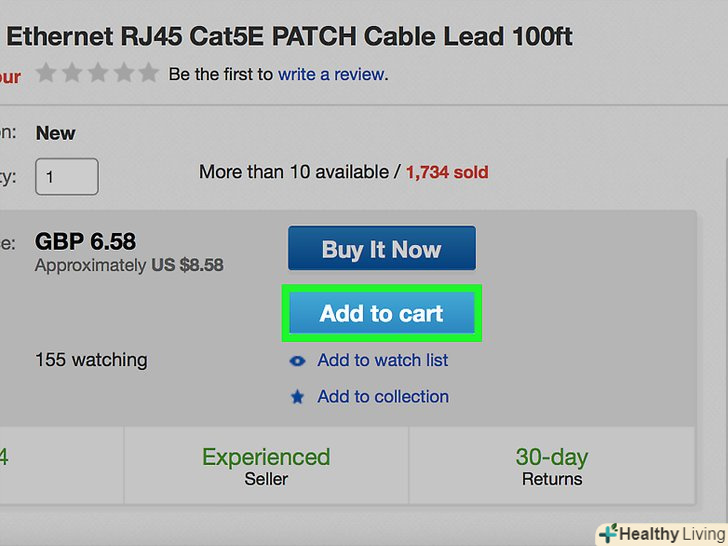Click the GBP 6.58 price text
728x546 pixels.
click(x=86, y=242)
